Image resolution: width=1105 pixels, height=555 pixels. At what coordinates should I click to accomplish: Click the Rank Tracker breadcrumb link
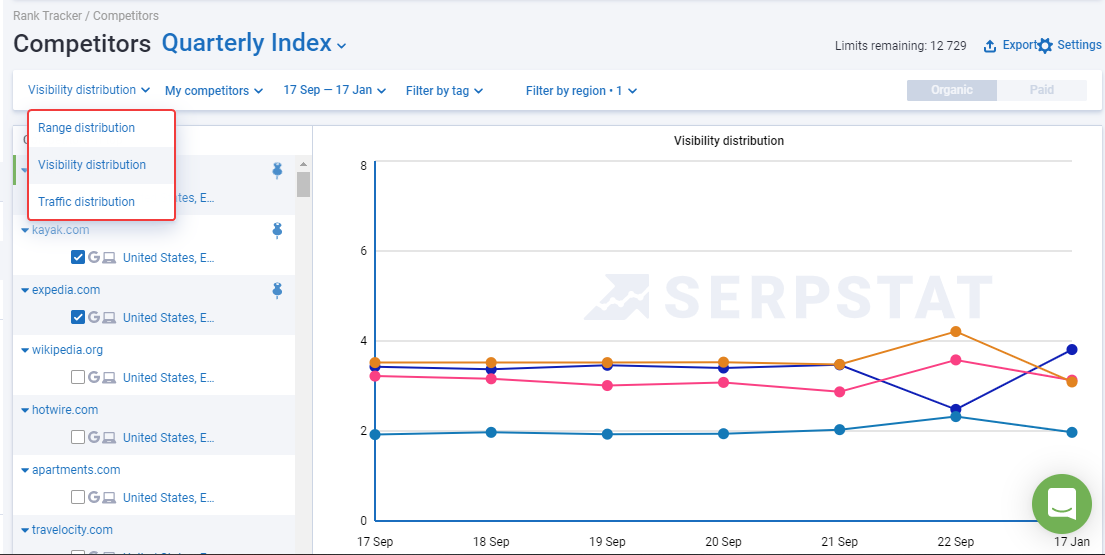(47, 15)
